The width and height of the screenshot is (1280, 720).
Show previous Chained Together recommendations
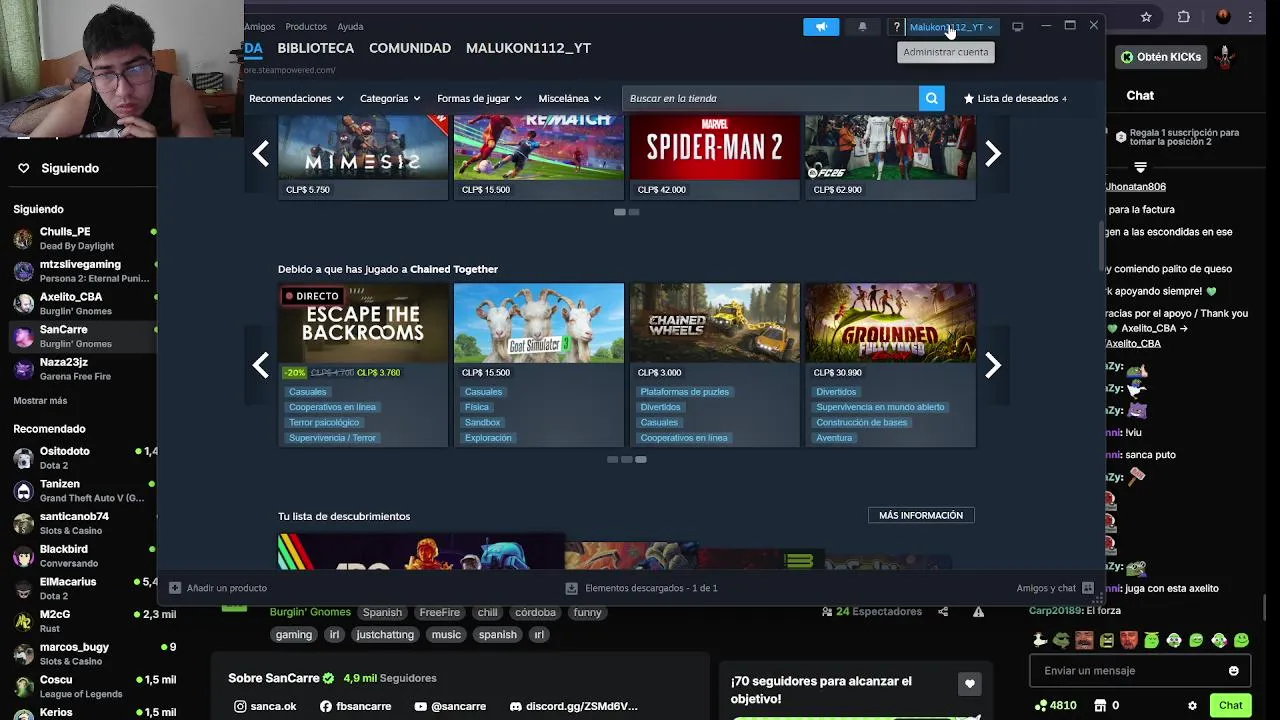(261, 365)
